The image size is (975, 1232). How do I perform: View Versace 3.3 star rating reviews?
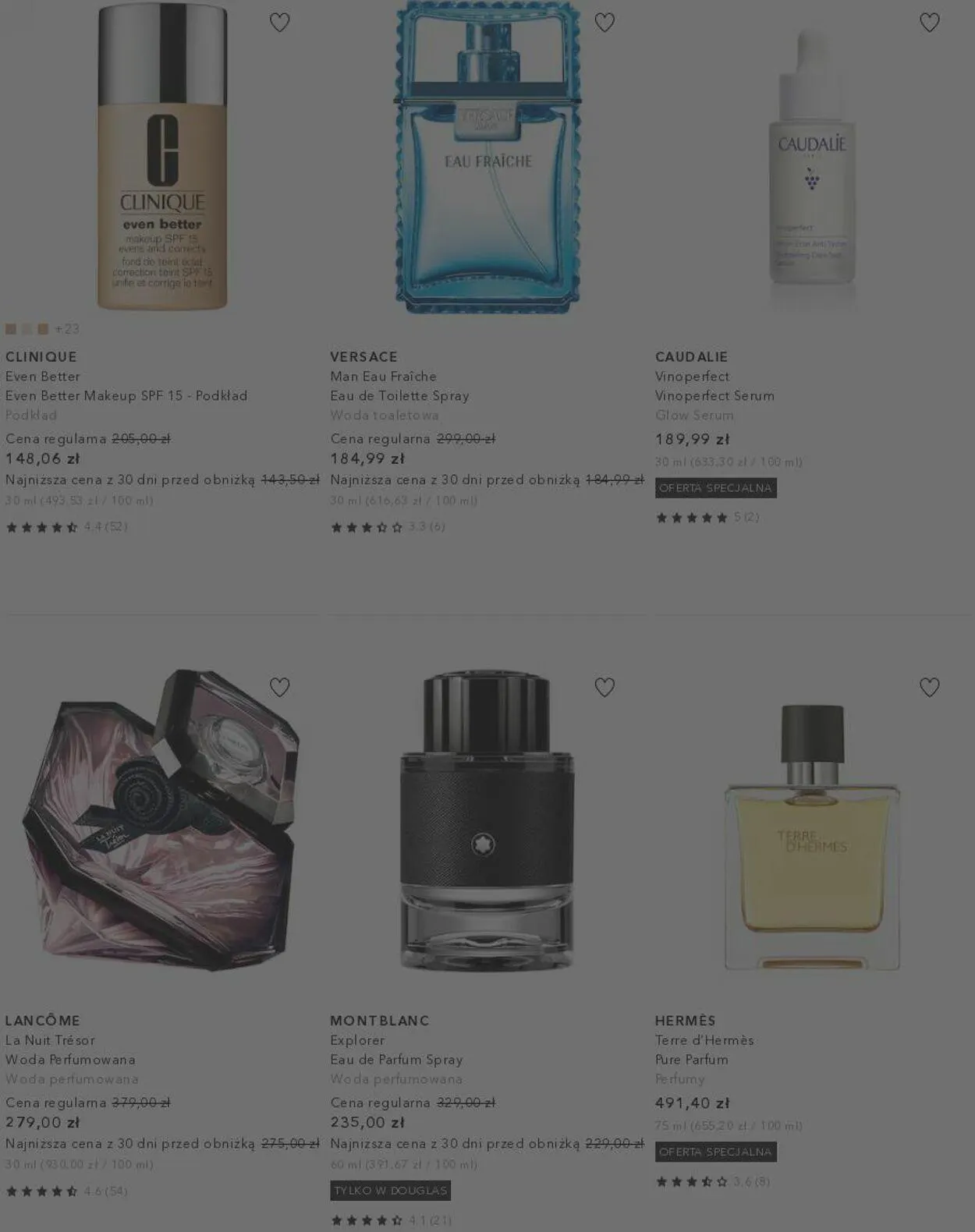pos(388,527)
